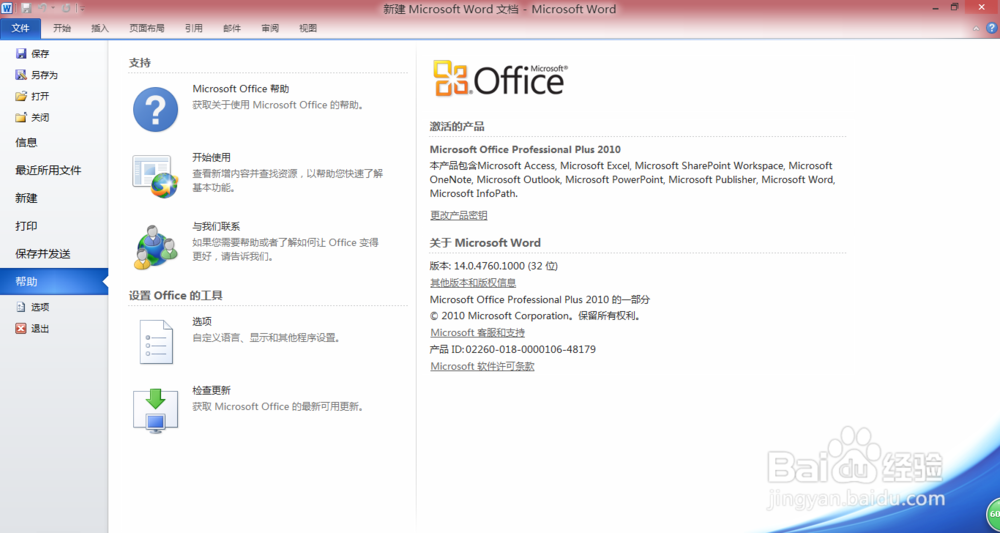The width and height of the screenshot is (1000, 533).
Task: Click the Check for Updates green arrow icon
Action: coord(156,411)
